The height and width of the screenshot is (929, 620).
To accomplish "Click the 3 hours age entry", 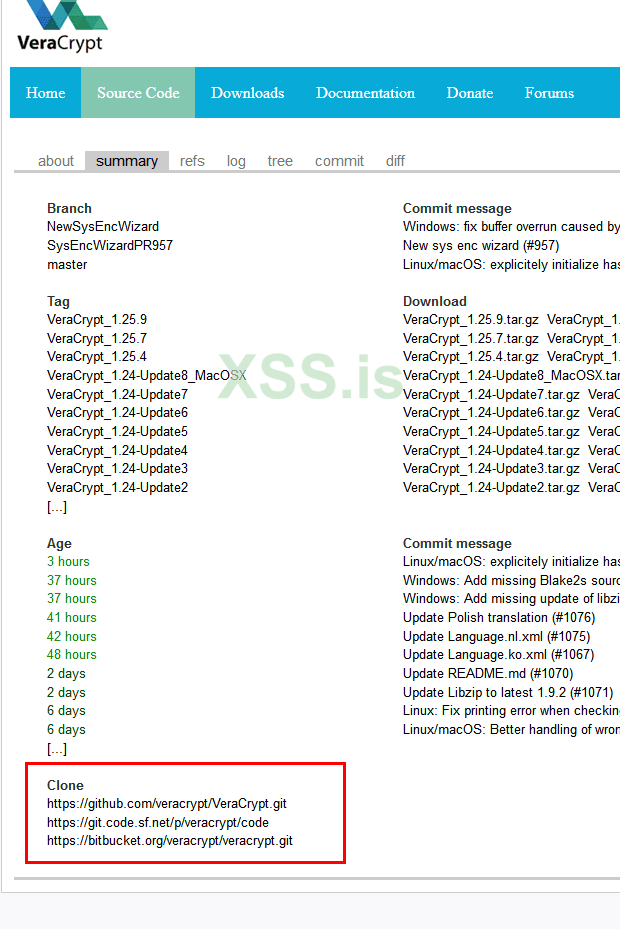I will pos(68,562).
